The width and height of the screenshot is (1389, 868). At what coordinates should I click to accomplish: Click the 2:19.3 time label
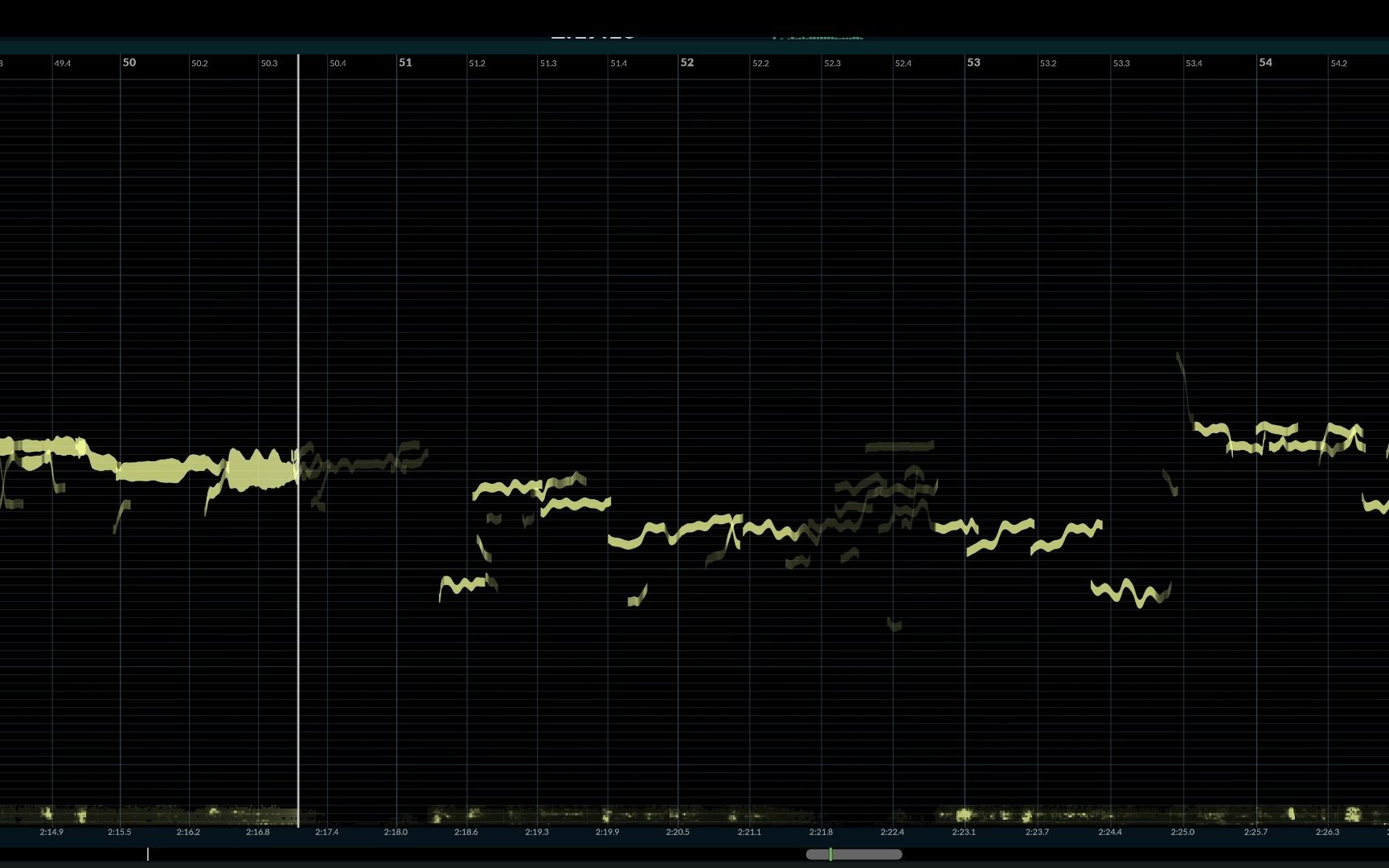click(537, 833)
